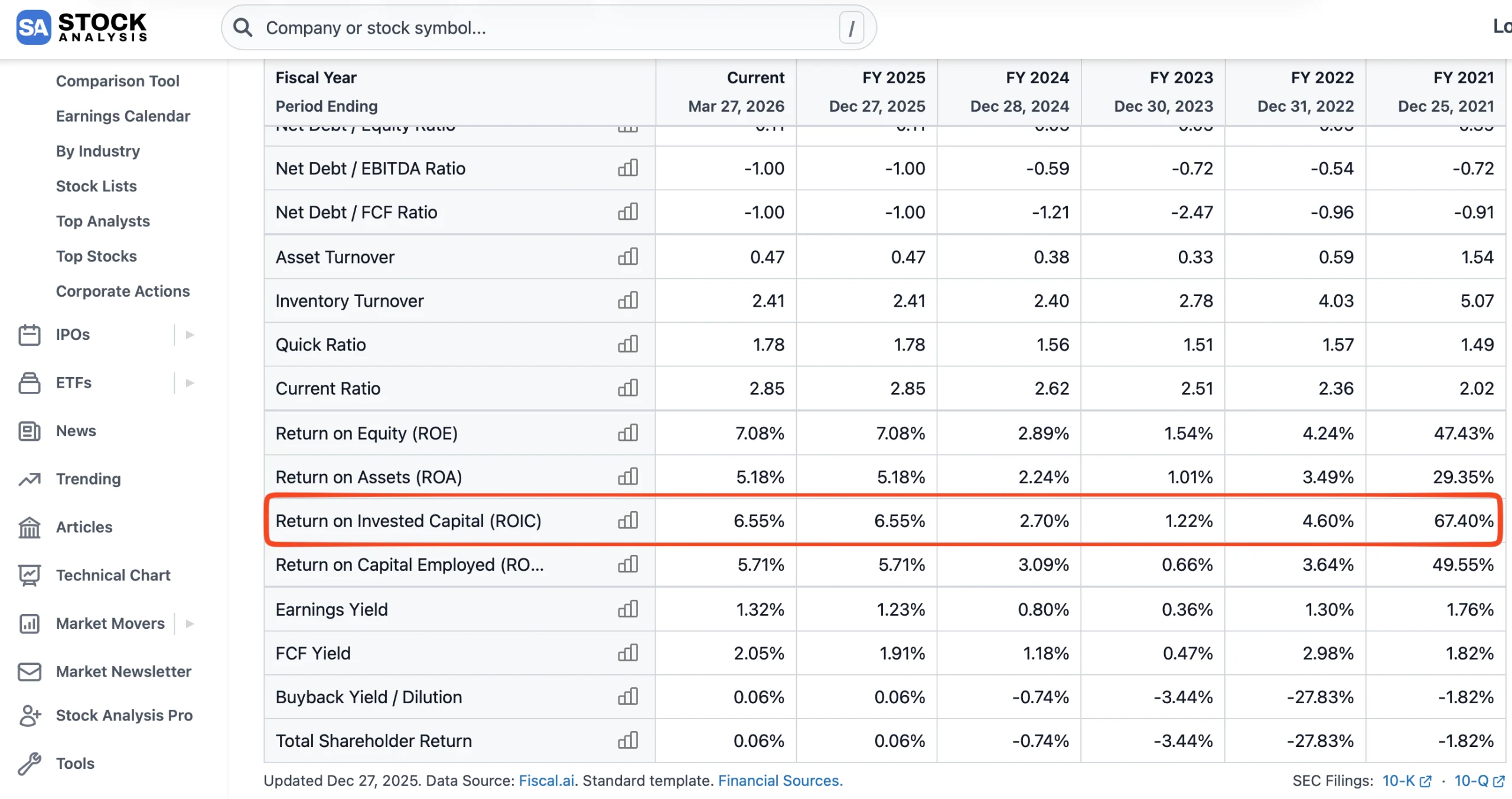Click the News sidebar icon
The image size is (1512, 799).
[29, 431]
